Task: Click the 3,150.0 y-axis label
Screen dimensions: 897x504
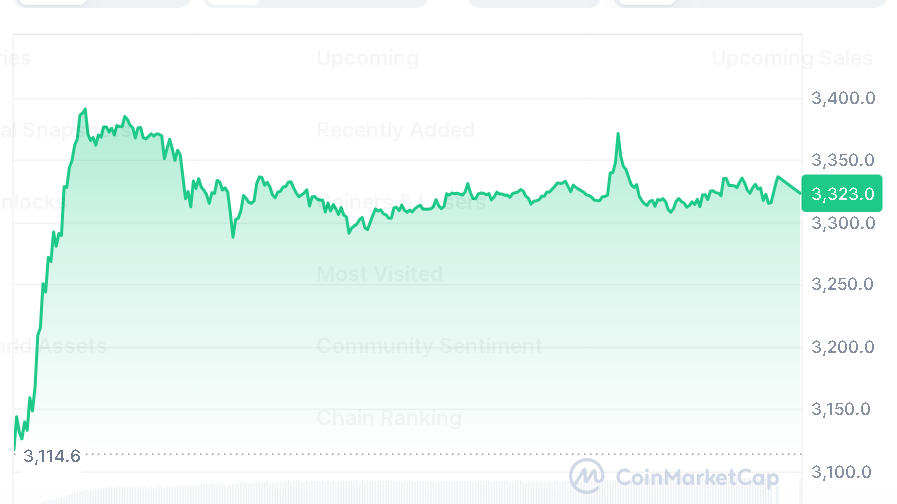Action: [843, 409]
